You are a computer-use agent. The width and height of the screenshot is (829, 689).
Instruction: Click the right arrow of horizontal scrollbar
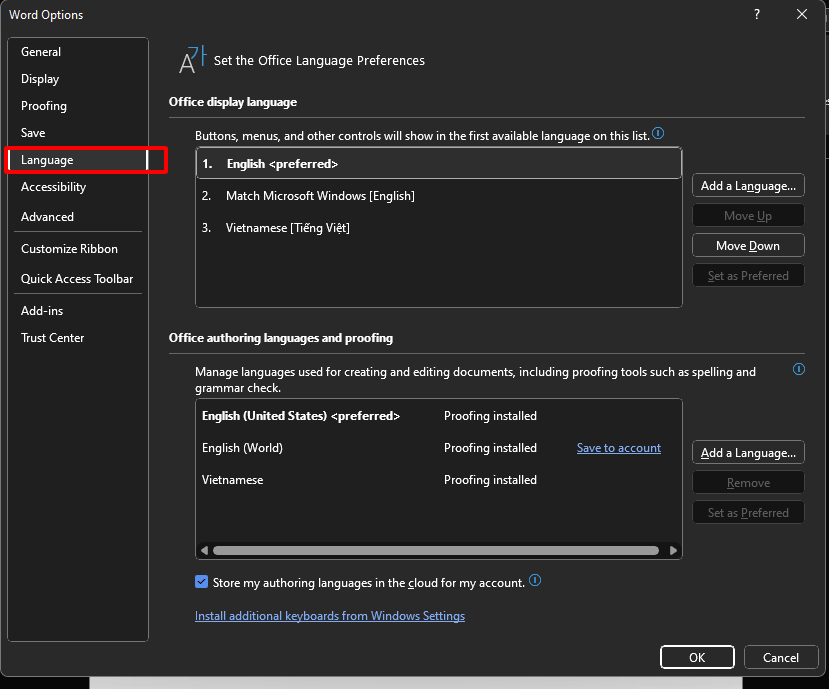click(673, 549)
